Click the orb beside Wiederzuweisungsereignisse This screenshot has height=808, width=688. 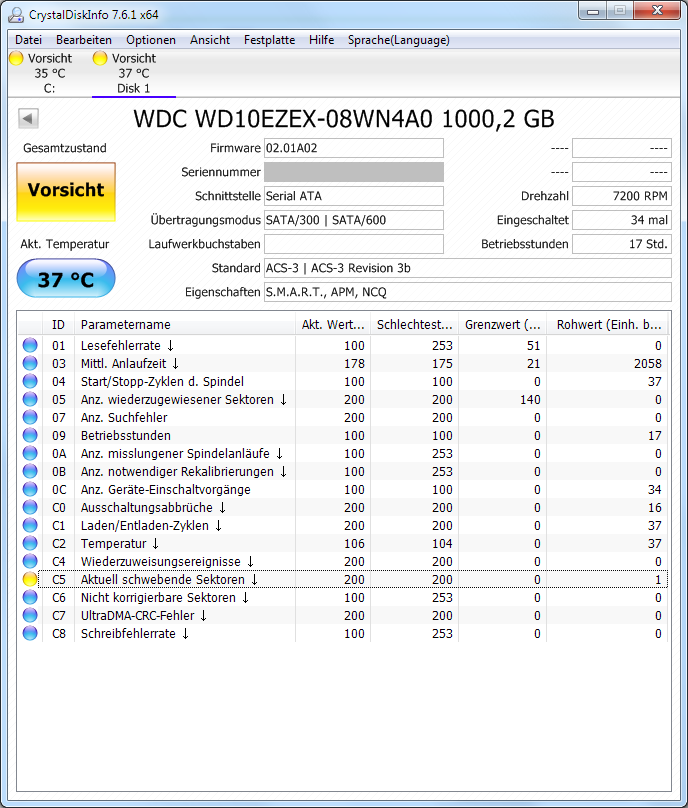coord(30,561)
